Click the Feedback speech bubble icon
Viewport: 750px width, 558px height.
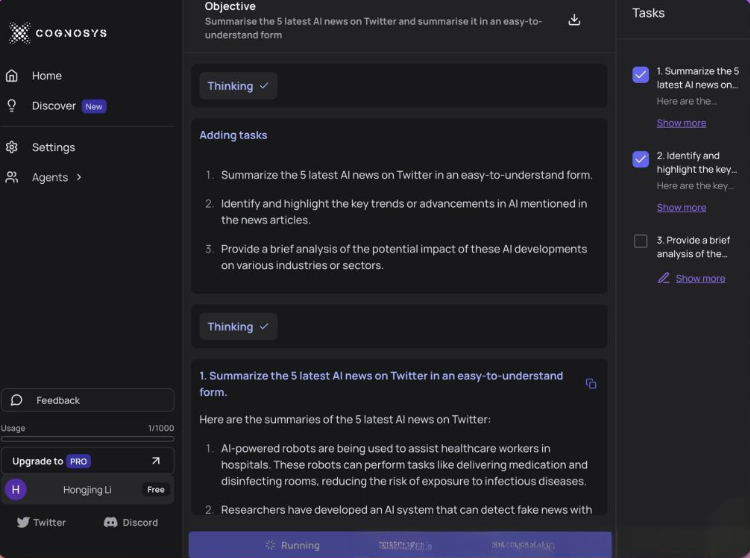click(x=17, y=400)
